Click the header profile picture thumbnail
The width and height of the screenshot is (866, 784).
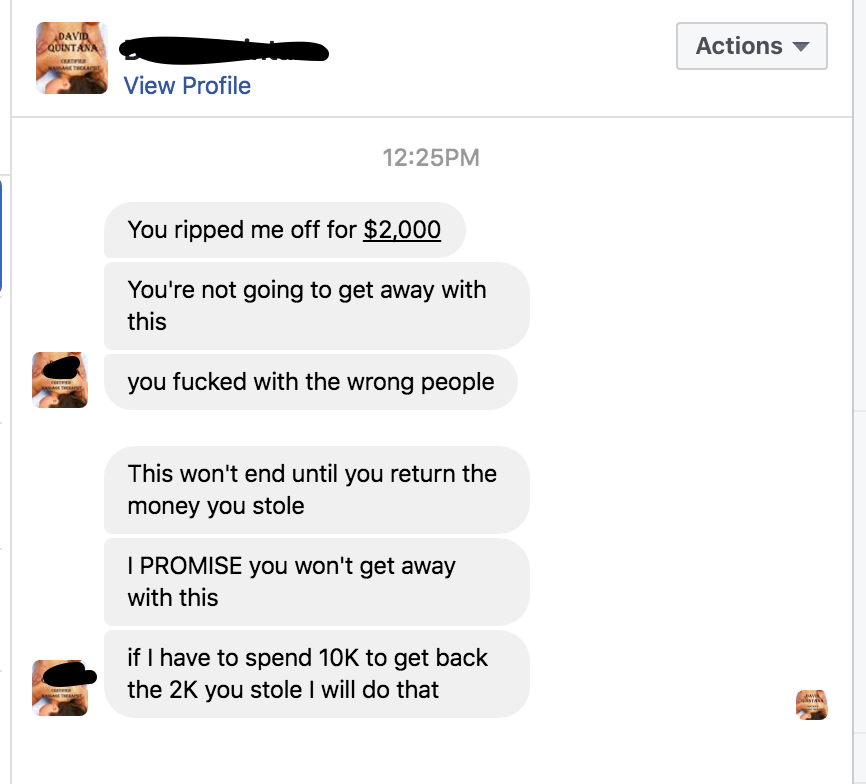tap(71, 58)
